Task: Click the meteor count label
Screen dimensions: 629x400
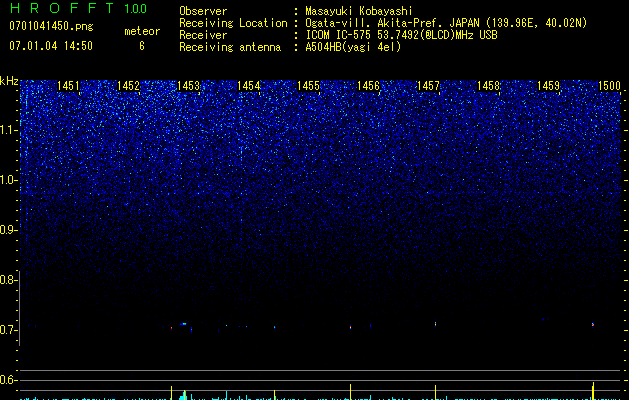Action: coord(142,31)
